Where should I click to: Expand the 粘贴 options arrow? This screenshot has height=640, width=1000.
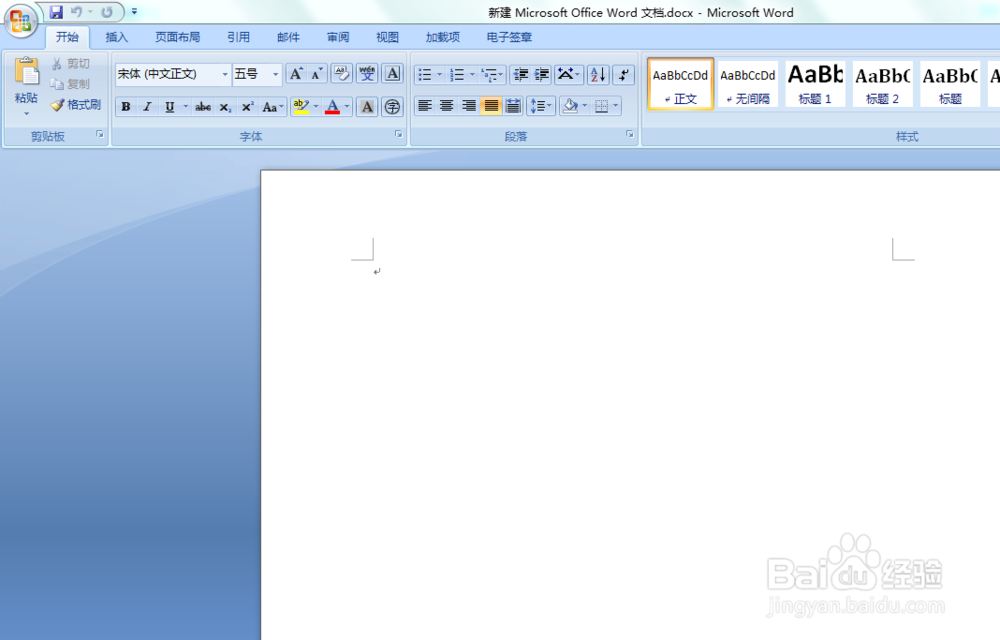point(26,114)
